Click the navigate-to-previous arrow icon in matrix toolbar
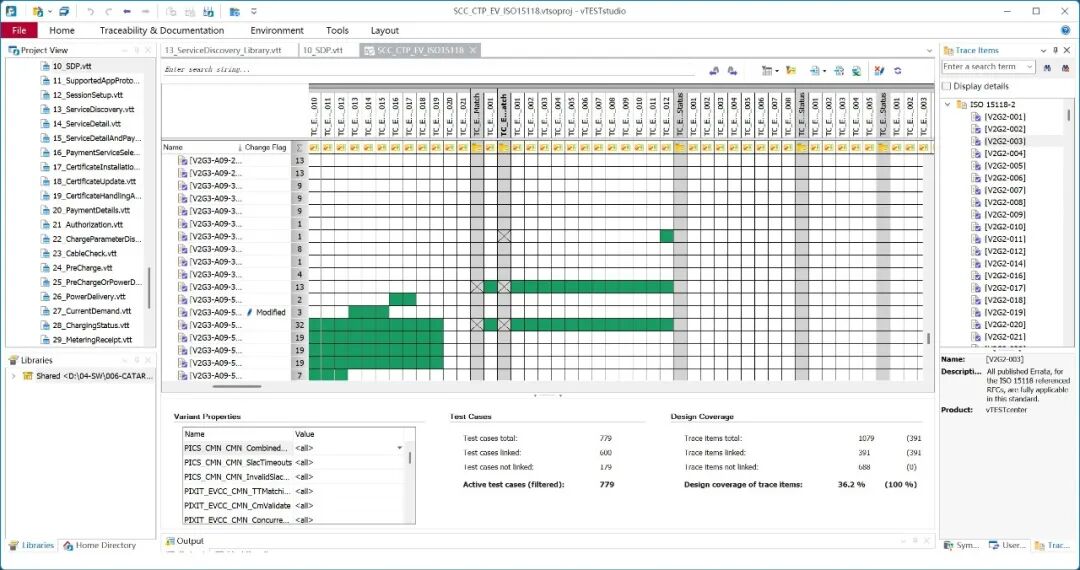 click(x=714, y=70)
